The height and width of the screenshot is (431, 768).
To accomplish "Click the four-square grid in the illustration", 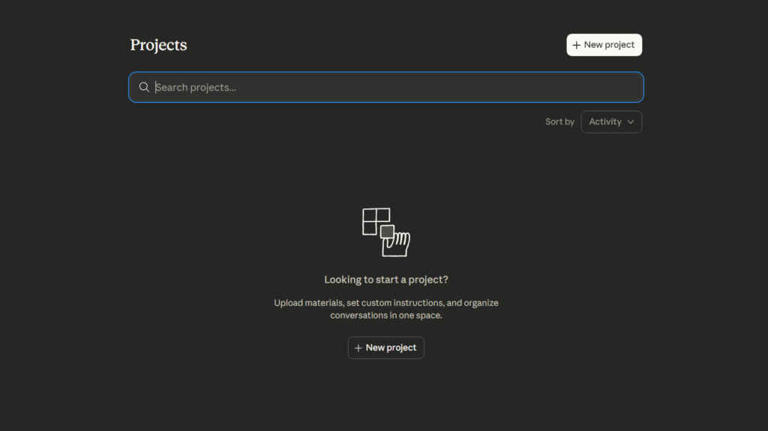I will tap(375, 220).
